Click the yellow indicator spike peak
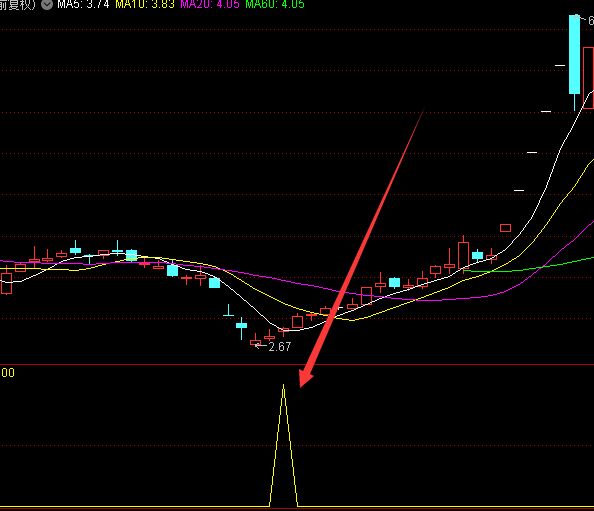 283,386
